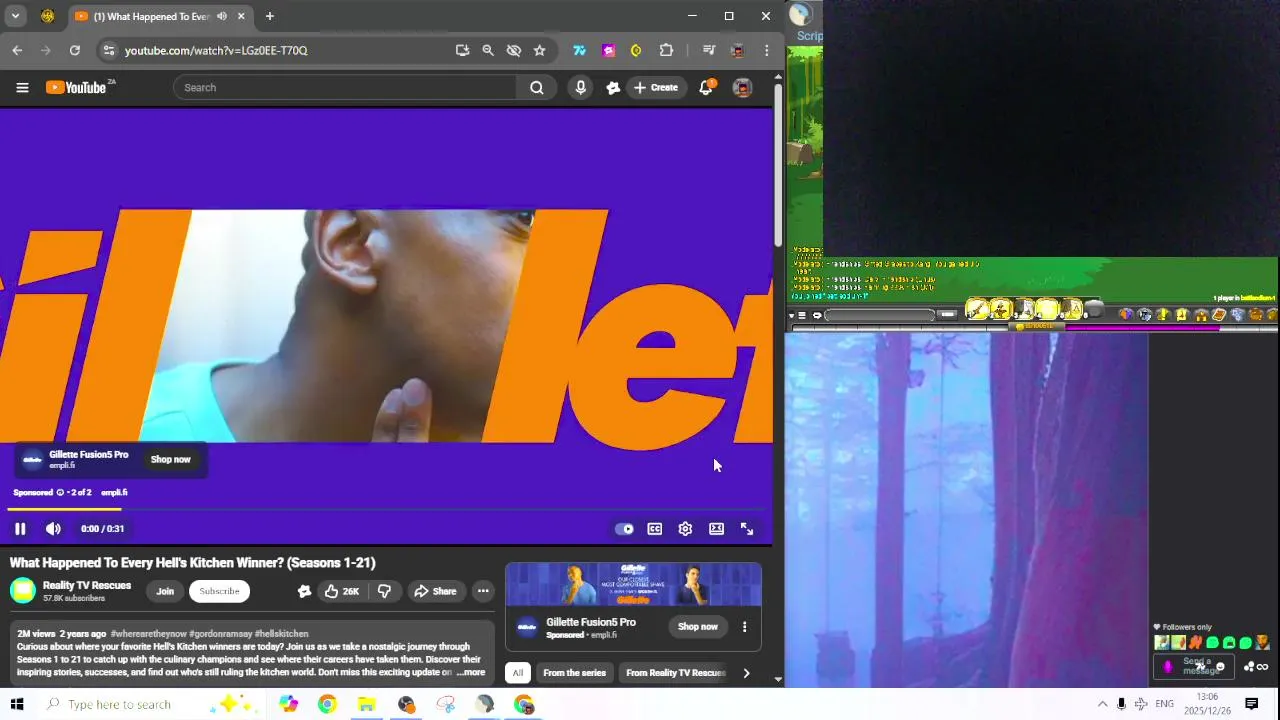Toggle the autoplay switch in player
The height and width of the screenshot is (720, 1280).
tap(624, 529)
